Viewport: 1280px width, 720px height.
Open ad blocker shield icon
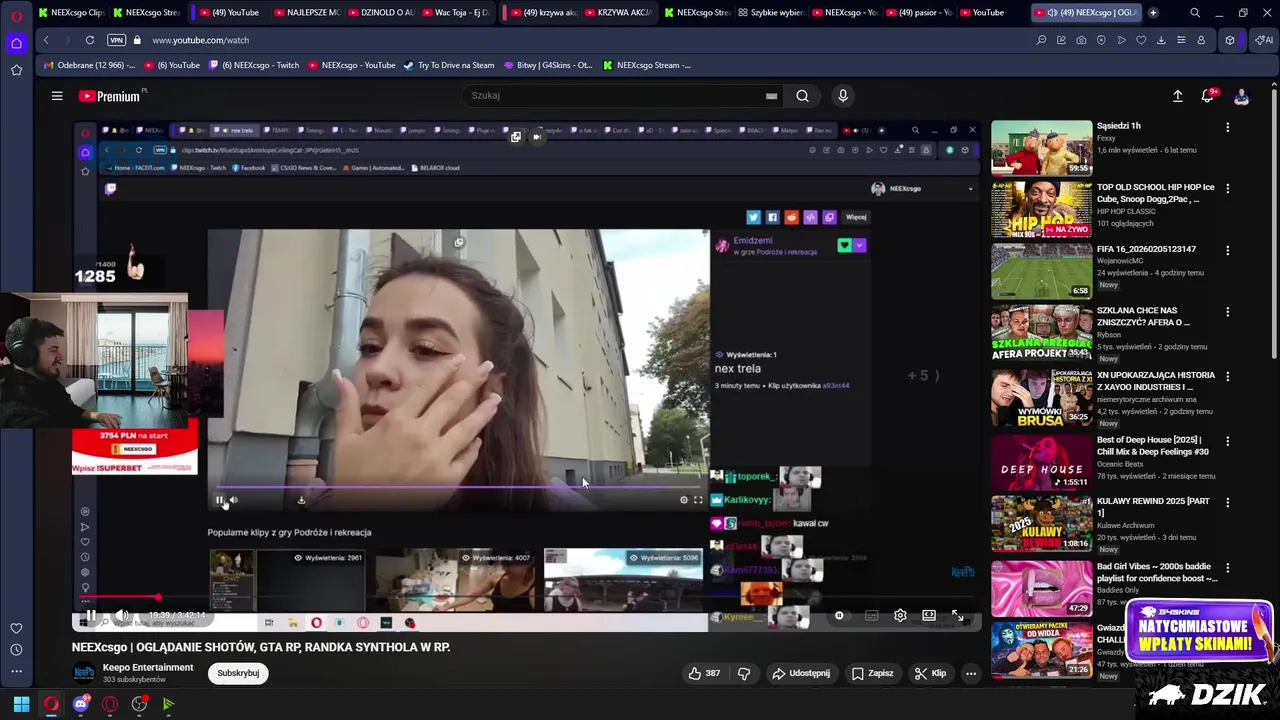(1101, 40)
